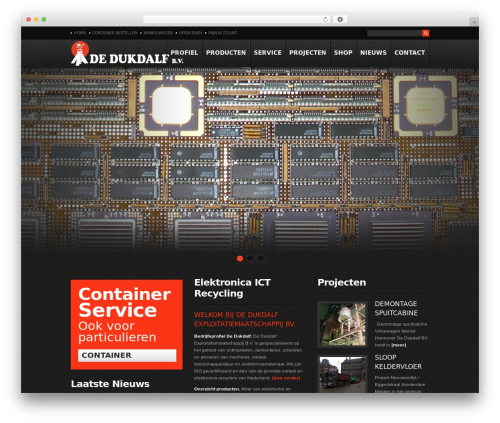This screenshot has width=500, height=423.
Task: Open the Profiel menu
Action: pyautogui.click(x=184, y=53)
